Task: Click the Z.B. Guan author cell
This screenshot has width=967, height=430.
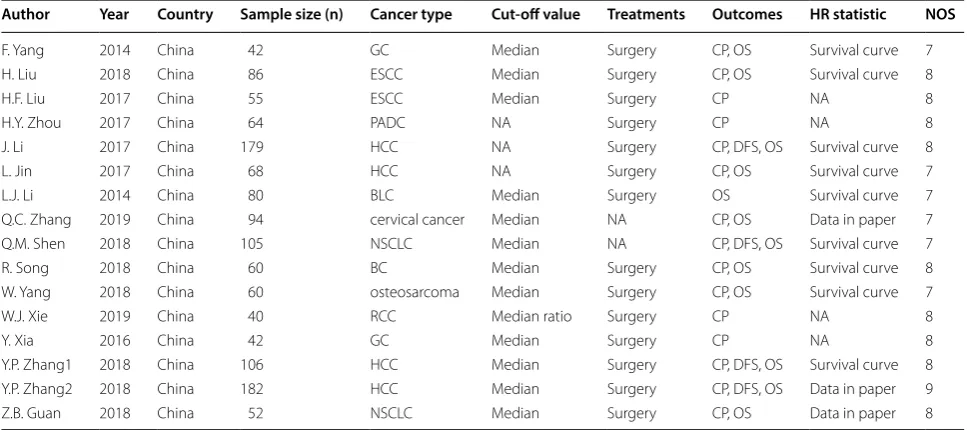Action: pyautogui.click(x=31, y=413)
